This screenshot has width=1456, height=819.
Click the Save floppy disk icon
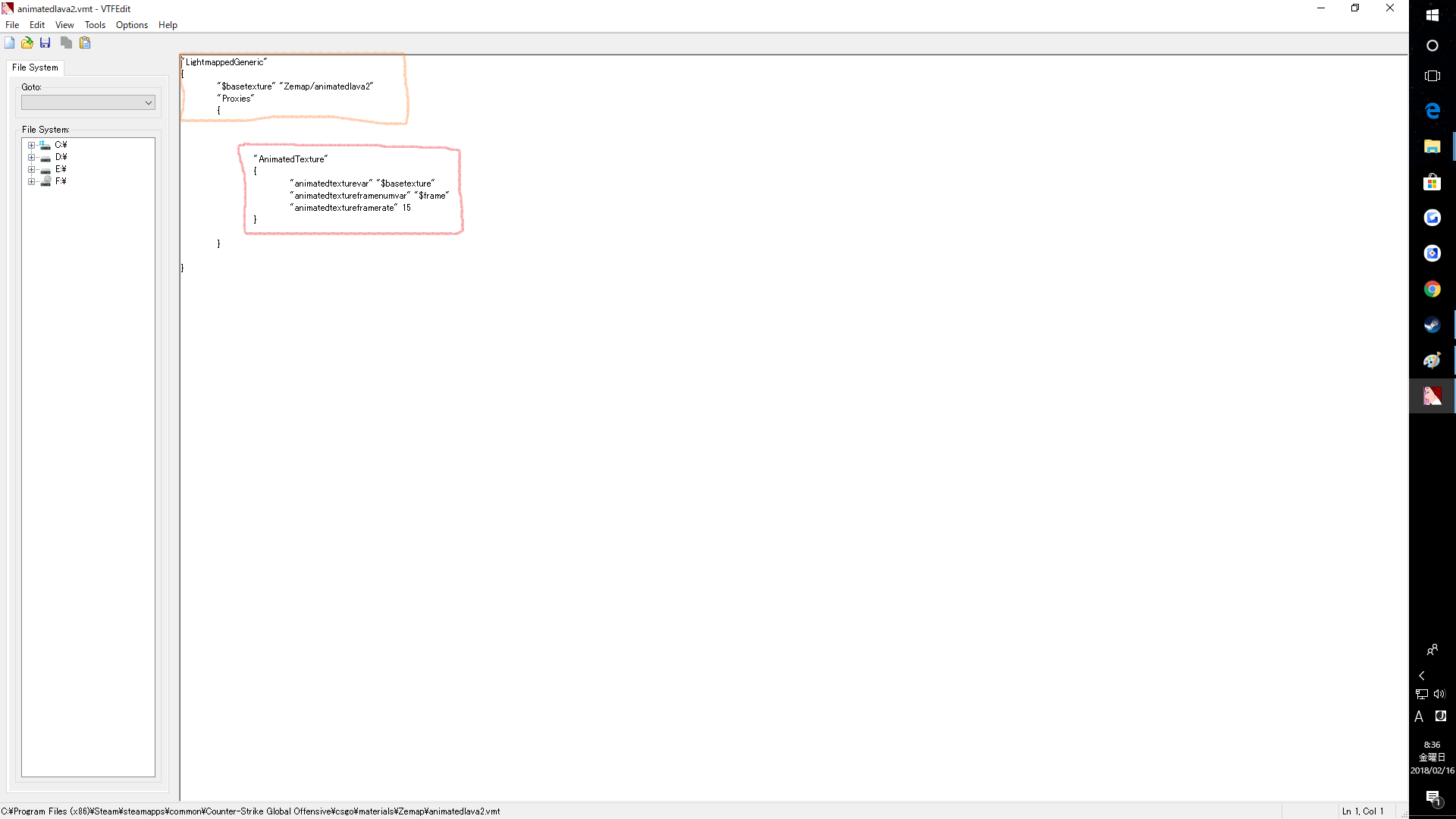pos(45,42)
